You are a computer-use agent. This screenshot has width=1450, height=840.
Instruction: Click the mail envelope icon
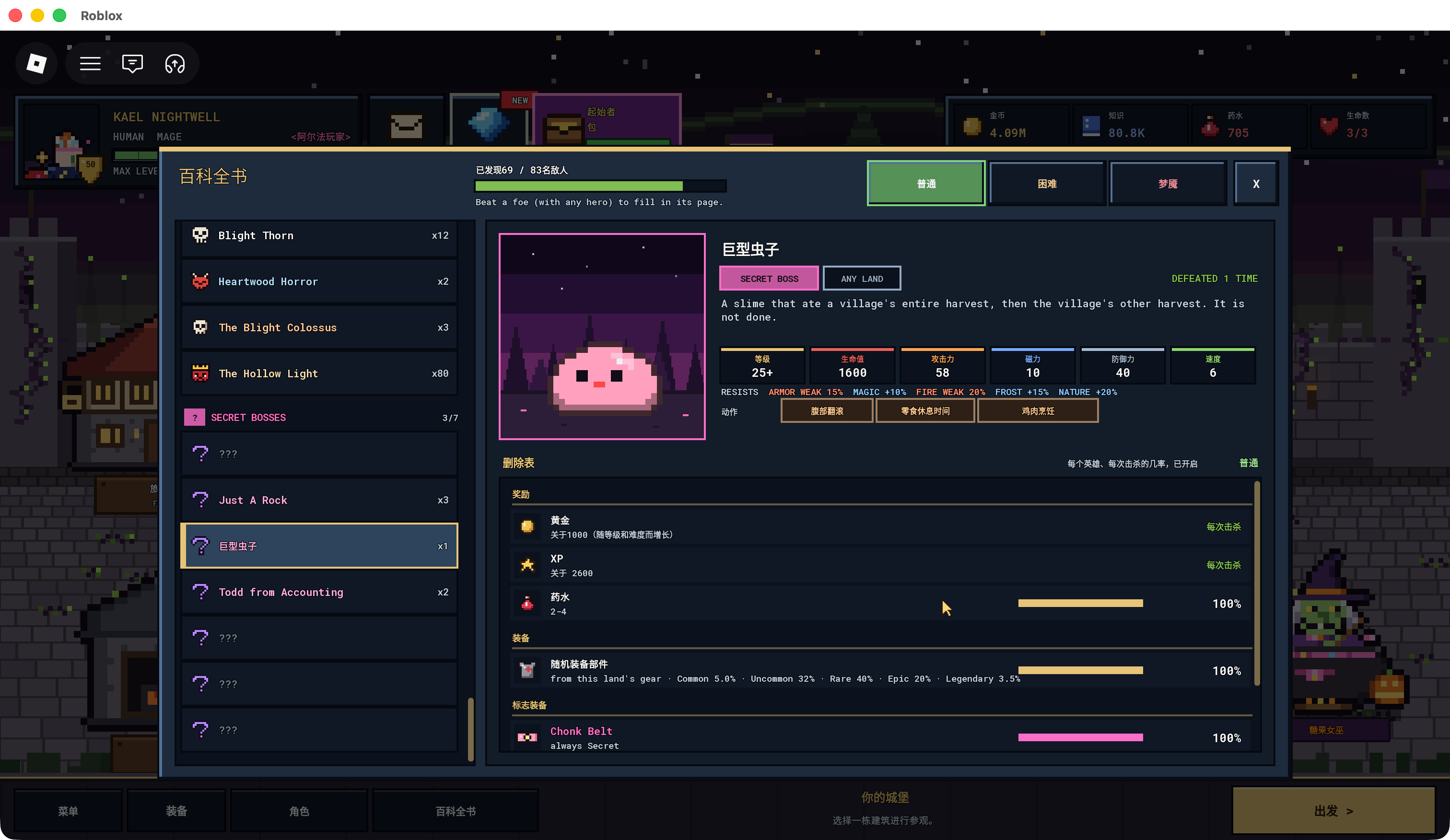pos(407,127)
